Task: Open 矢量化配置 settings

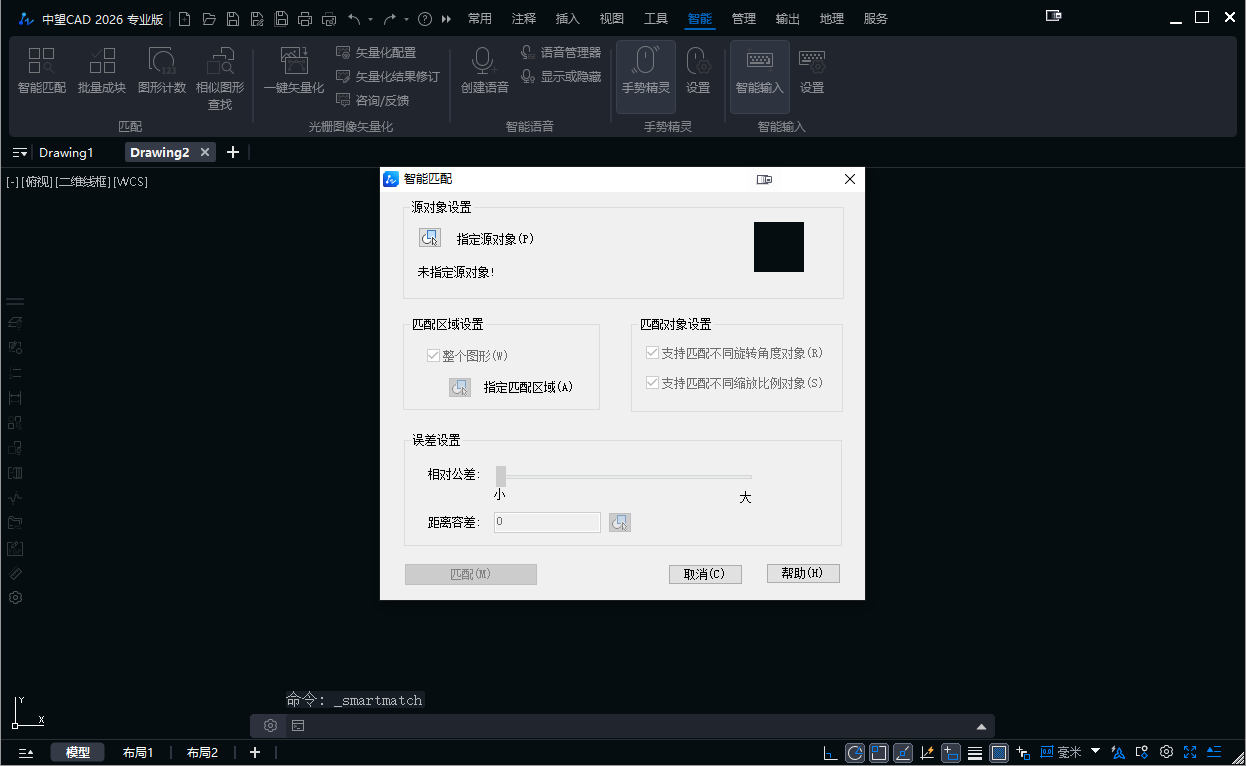Action: point(376,52)
